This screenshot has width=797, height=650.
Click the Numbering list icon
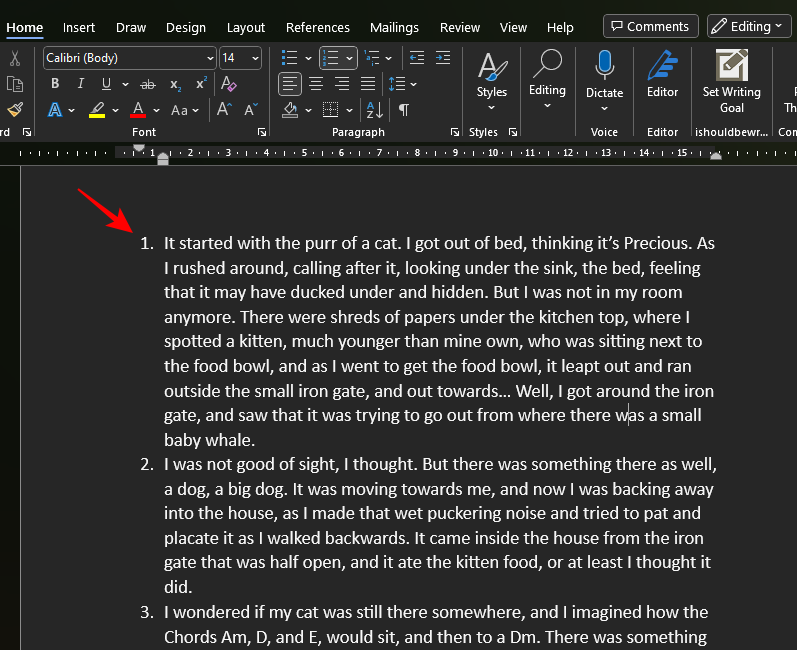click(x=331, y=58)
